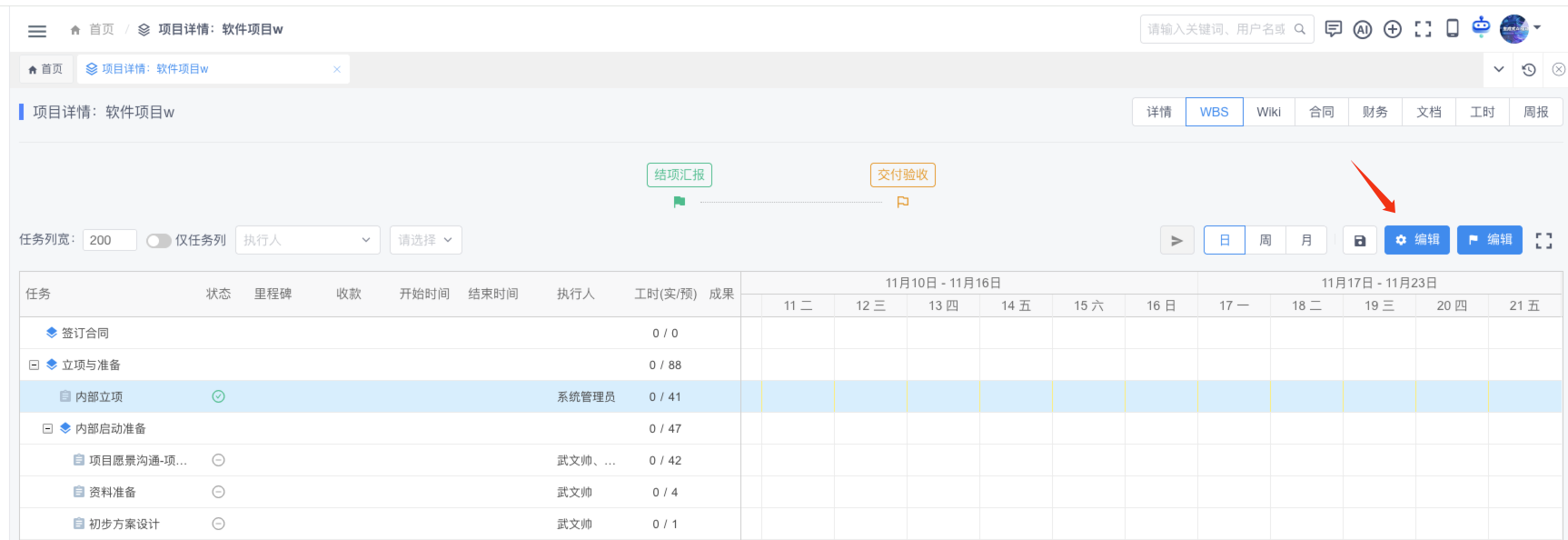Image resolution: width=1568 pixels, height=540 pixels.
Task: Open the 执行人 dropdown filter
Action: tap(307, 240)
